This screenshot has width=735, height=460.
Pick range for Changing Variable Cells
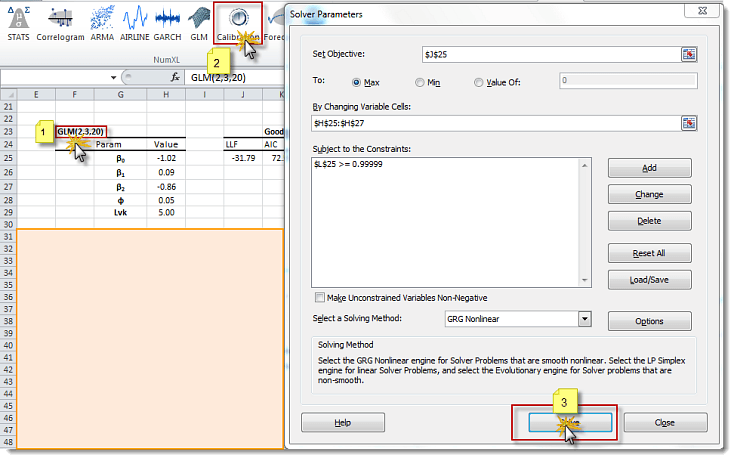(x=689, y=123)
